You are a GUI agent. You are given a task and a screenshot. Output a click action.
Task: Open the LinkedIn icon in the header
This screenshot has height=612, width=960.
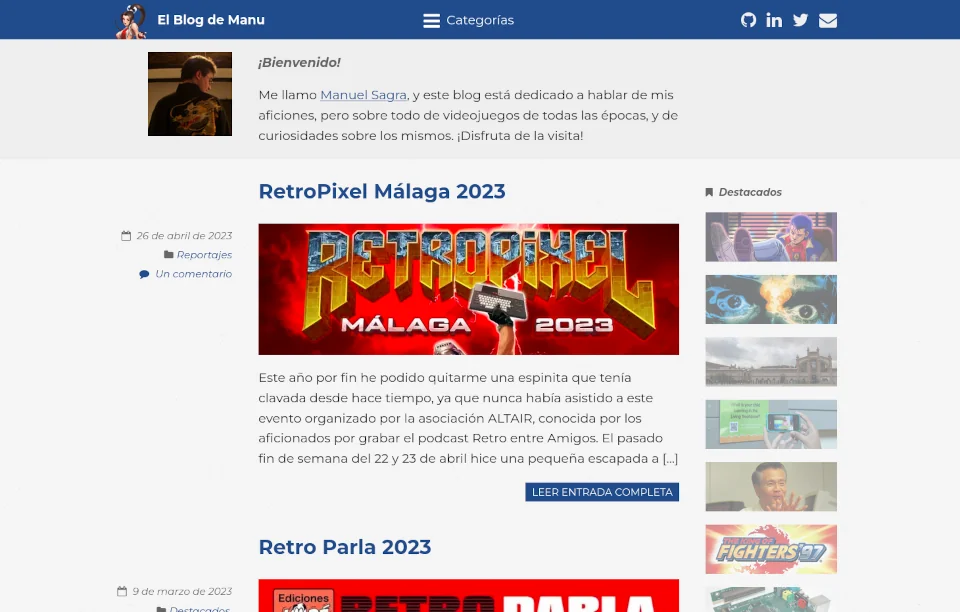pos(774,19)
